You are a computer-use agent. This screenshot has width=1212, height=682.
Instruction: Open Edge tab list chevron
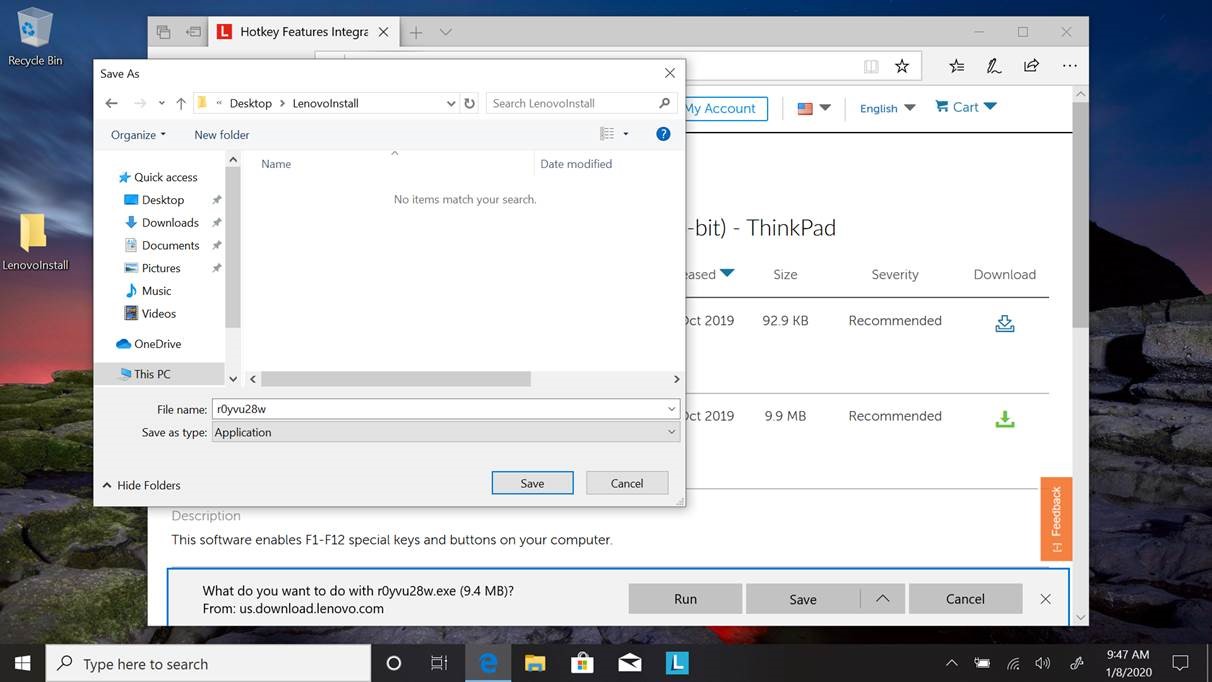(446, 32)
